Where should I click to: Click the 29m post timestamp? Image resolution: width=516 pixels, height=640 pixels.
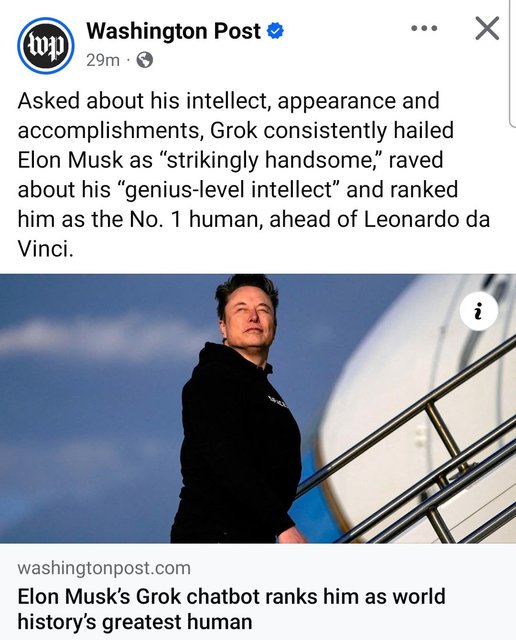[x=103, y=60]
